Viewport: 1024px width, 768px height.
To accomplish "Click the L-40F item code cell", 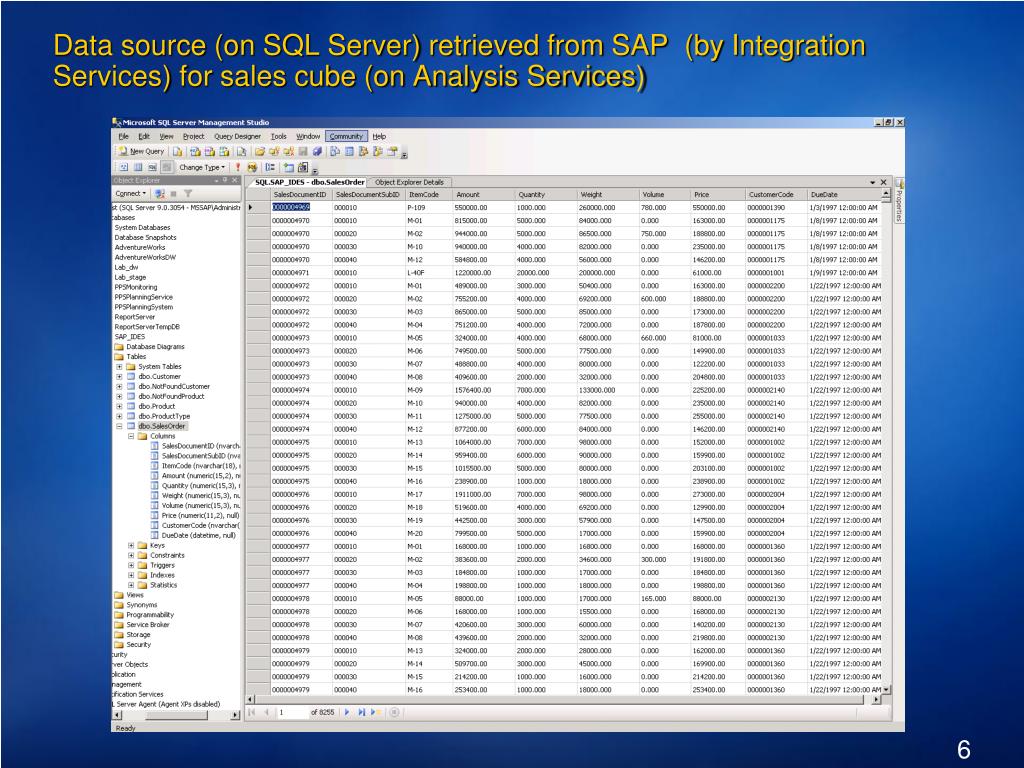I will click(428, 272).
